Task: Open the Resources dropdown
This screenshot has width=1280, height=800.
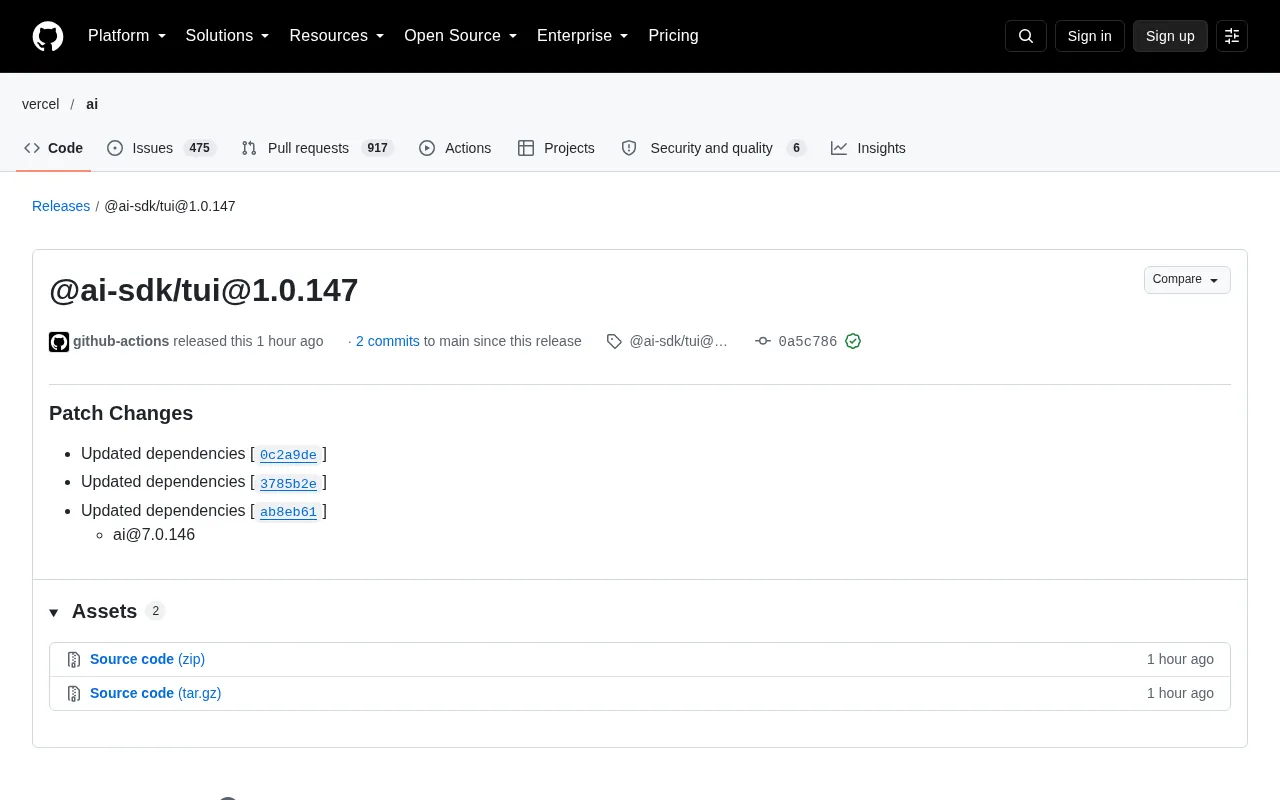Action: pos(337,36)
